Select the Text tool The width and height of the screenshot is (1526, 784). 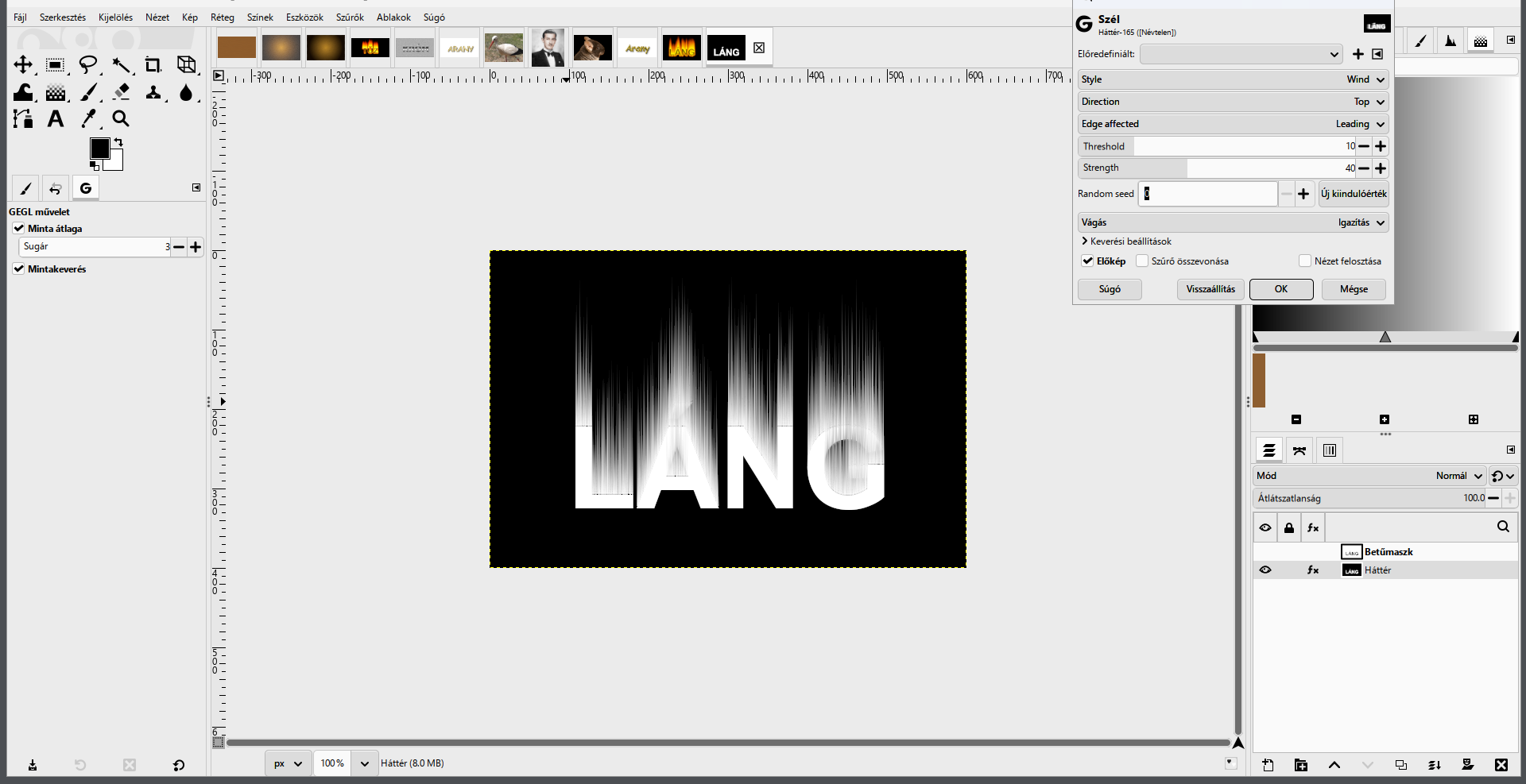[55, 119]
